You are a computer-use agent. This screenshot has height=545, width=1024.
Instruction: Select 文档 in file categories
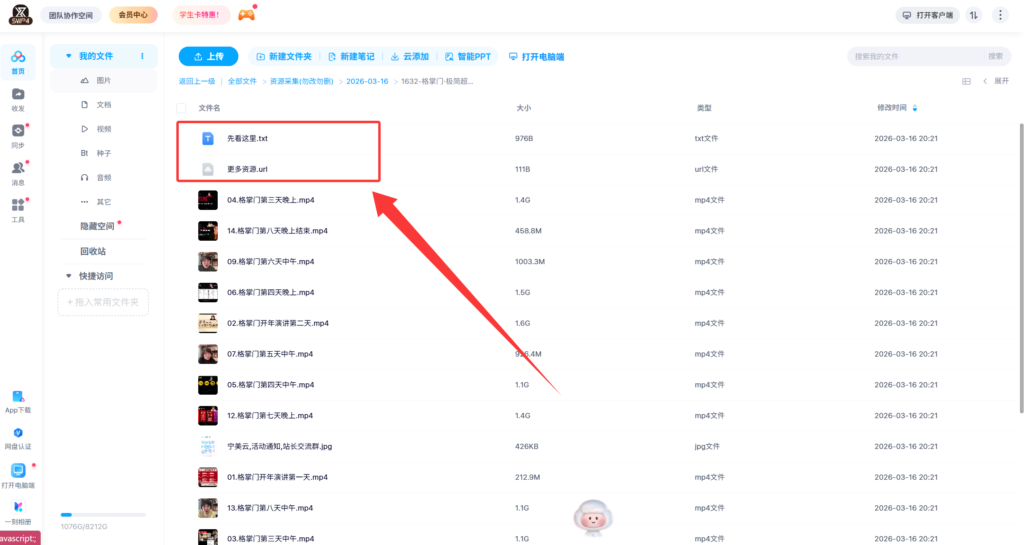point(104,104)
